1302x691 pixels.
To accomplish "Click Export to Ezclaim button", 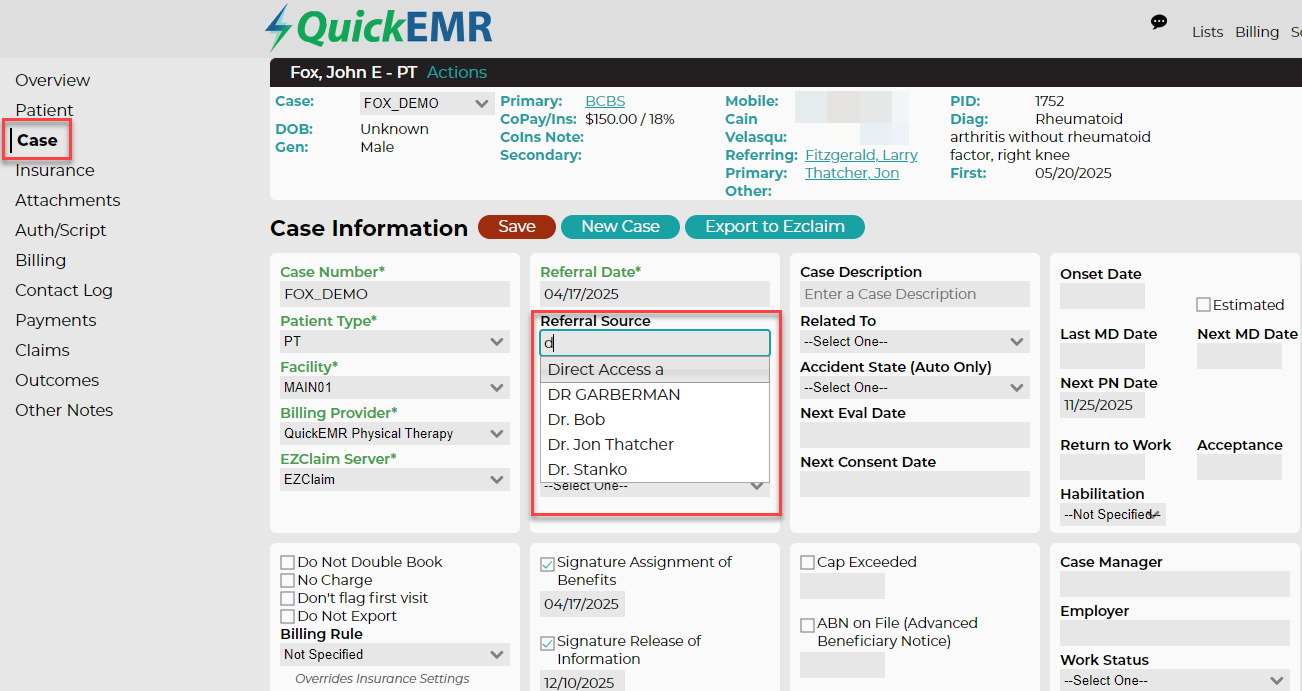I will point(775,227).
